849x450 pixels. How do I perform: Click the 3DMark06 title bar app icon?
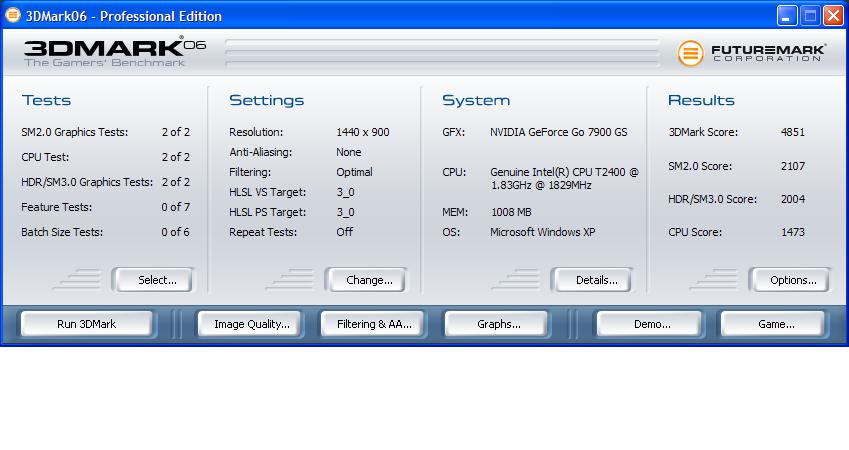tap(12, 15)
